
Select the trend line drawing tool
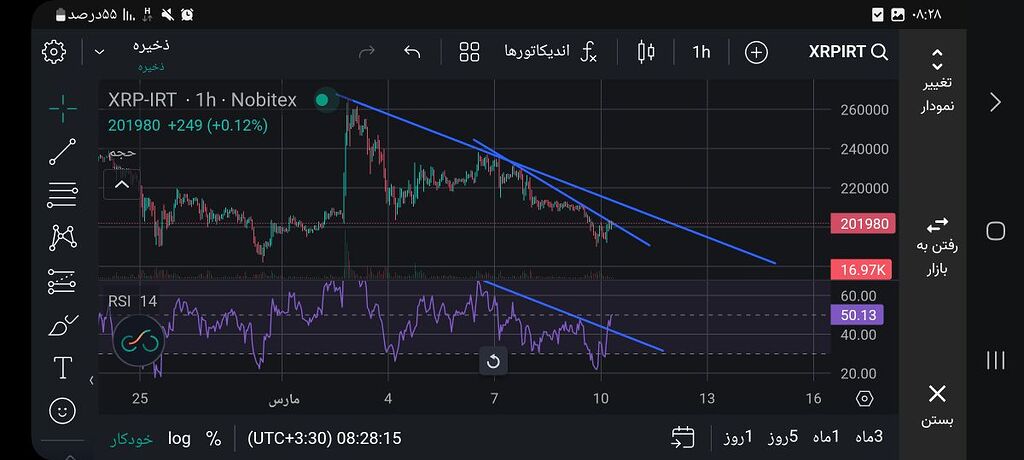[62, 151]
